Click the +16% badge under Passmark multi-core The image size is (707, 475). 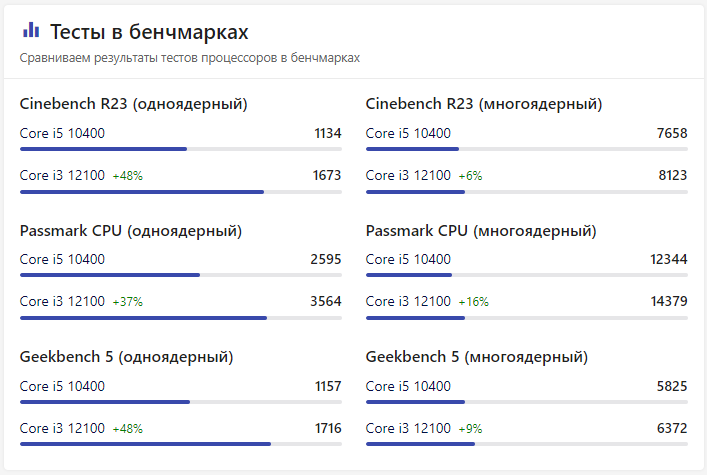point(473,302)
